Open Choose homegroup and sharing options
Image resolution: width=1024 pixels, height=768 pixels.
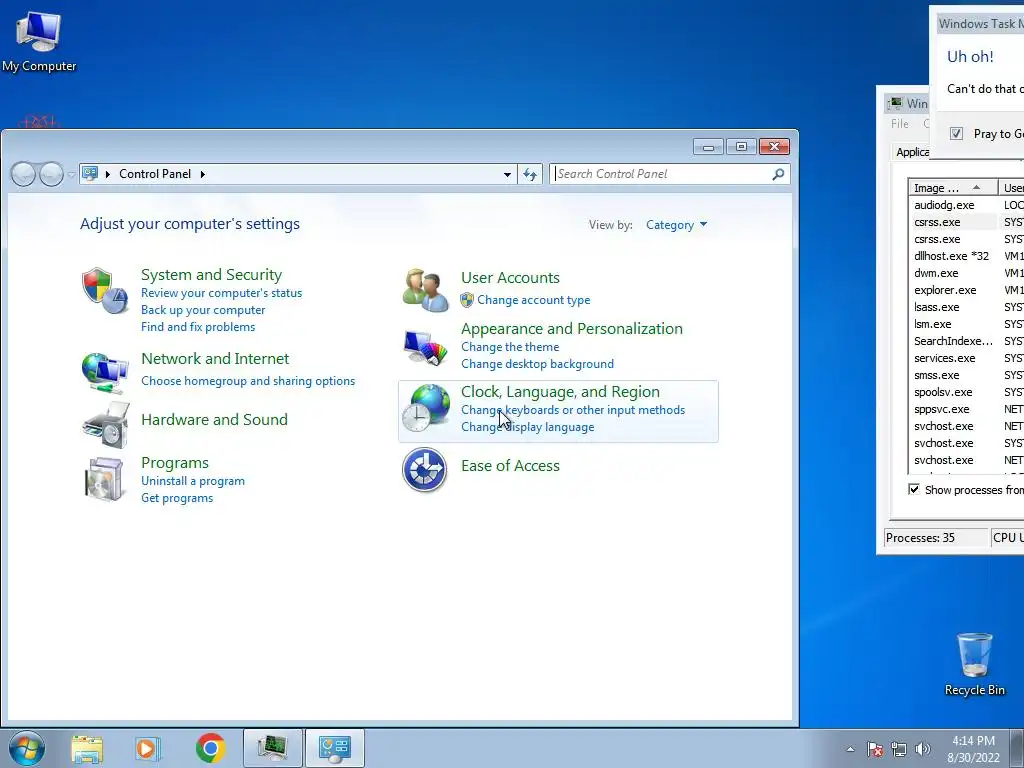[x=248, y=381]
